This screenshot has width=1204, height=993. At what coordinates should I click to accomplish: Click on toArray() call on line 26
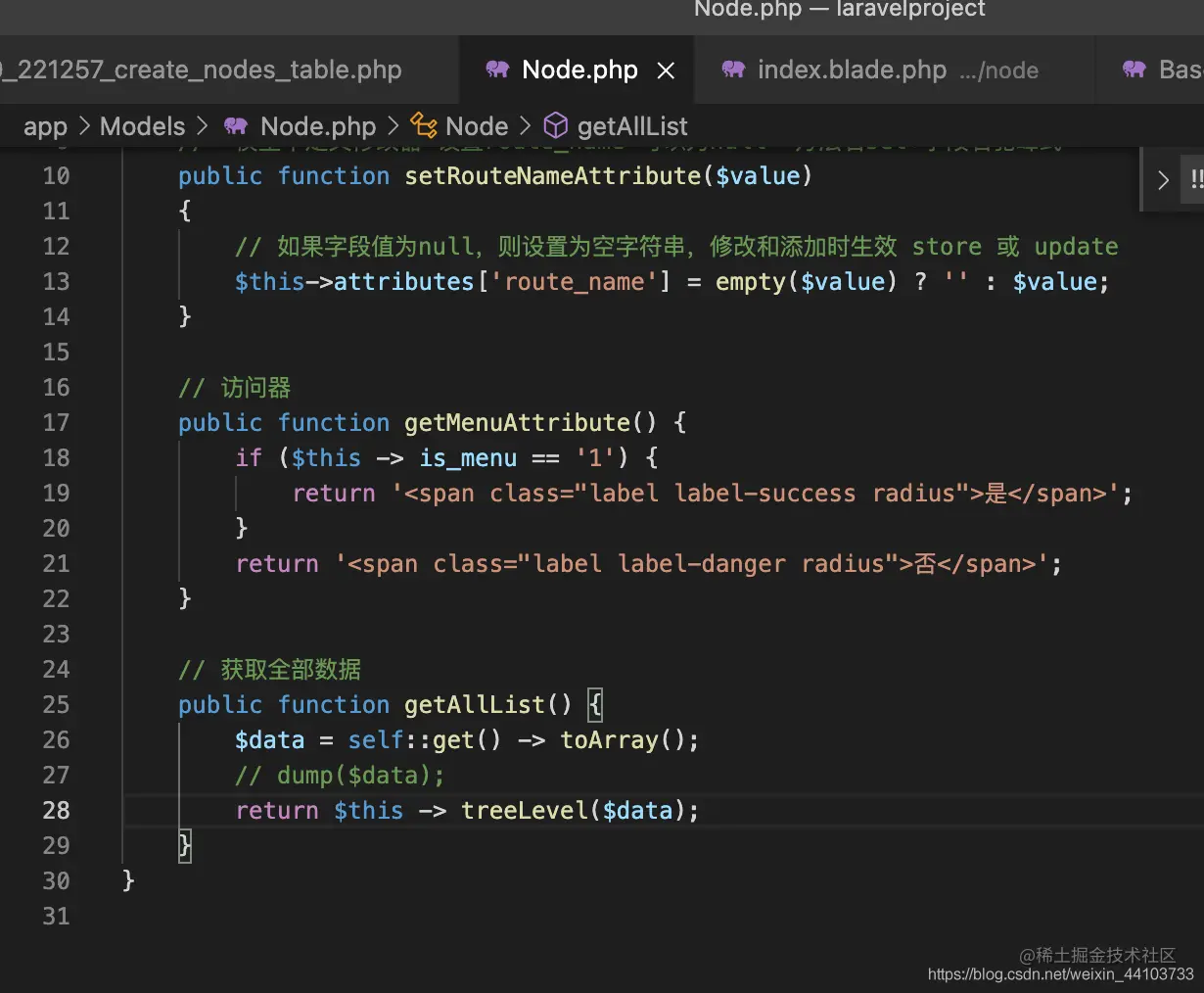point(623,740)
